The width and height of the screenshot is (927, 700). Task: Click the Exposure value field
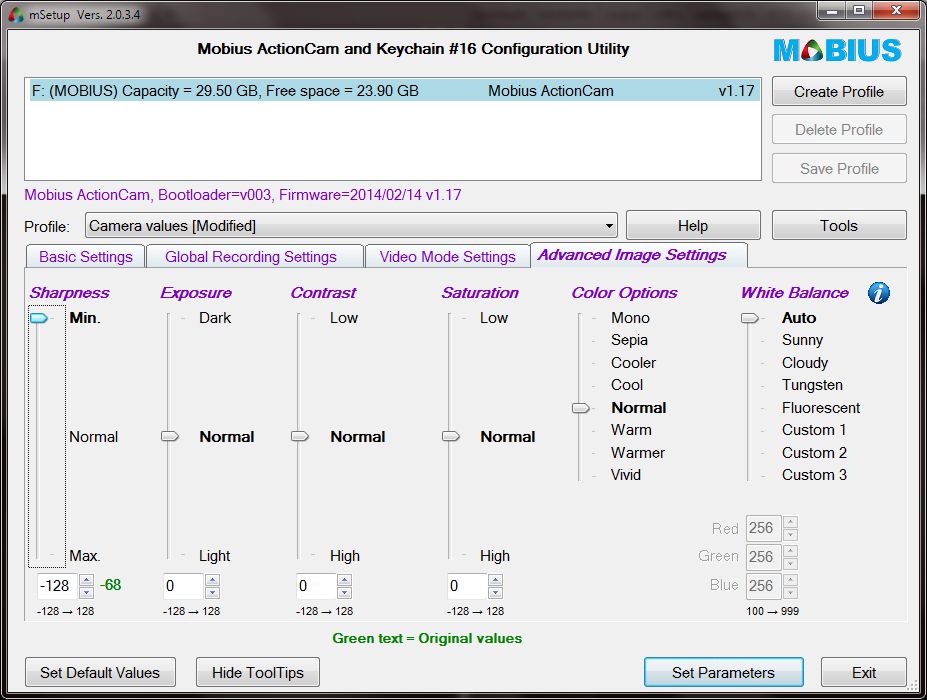click(x=183, y=586)
